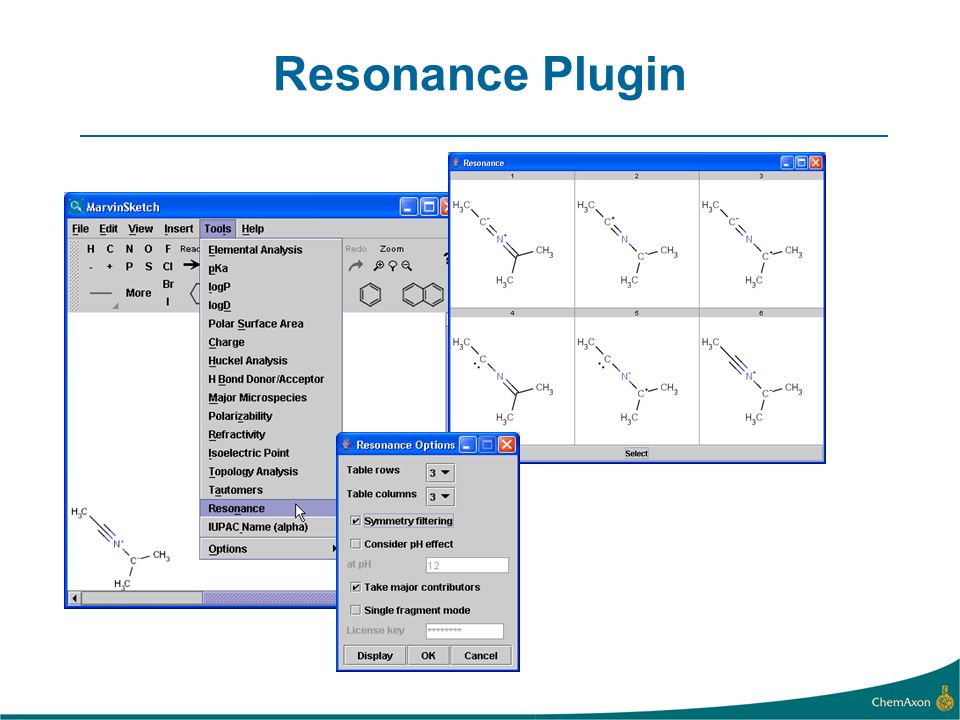The height and width of the screenshot is (720, 960).
Task: Select the C atom button
Action: point(110,249)
